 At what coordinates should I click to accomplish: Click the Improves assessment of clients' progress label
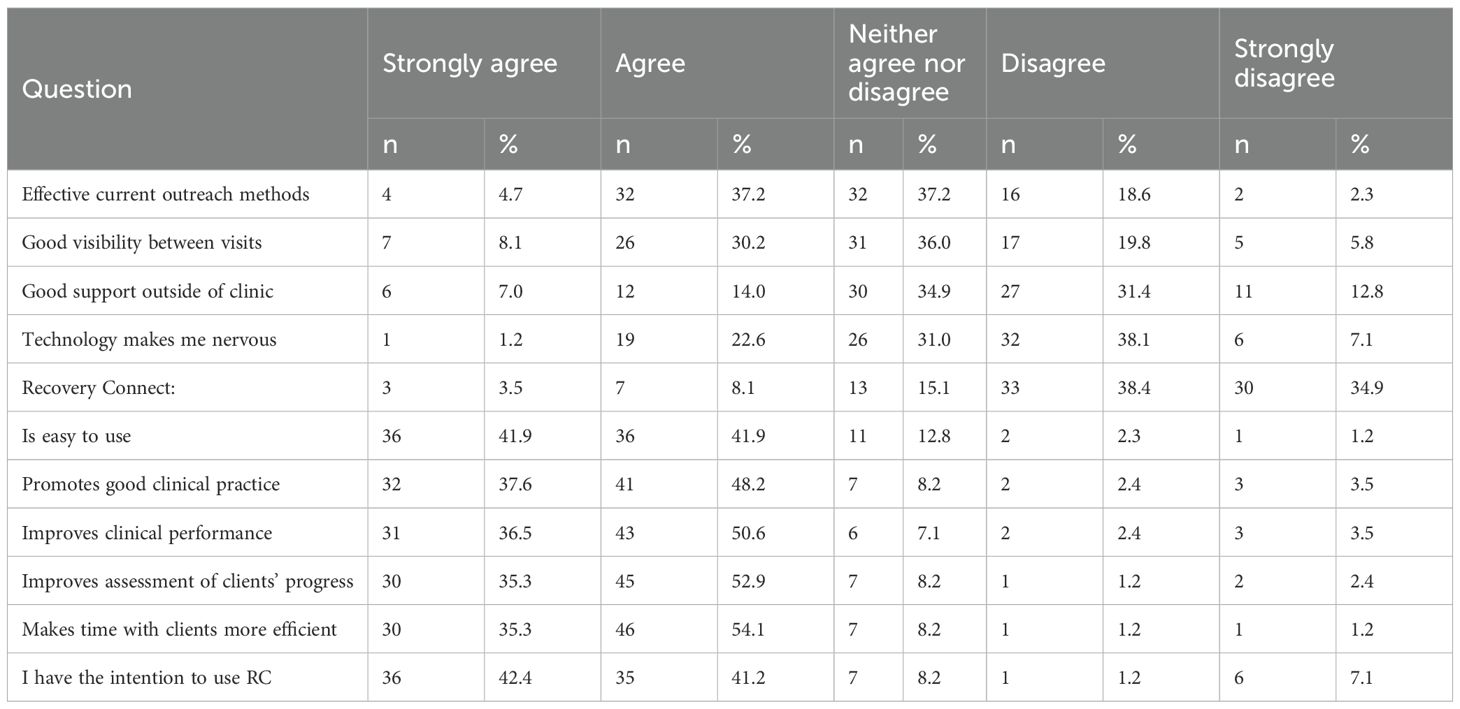[187, 582]
